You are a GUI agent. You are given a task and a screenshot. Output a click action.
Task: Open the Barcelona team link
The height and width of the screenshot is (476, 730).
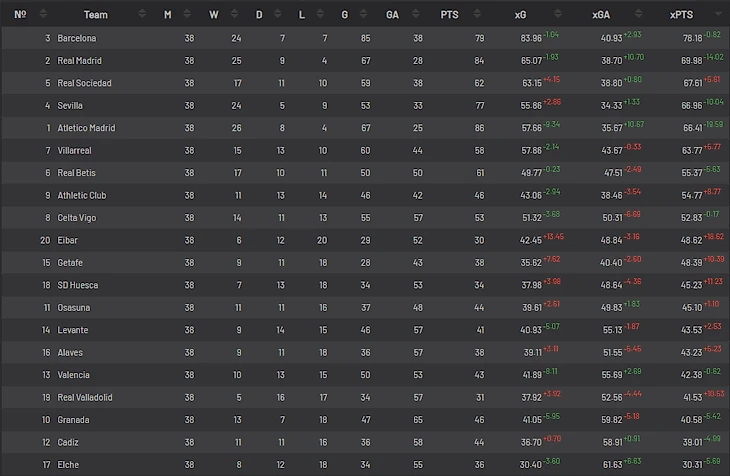pos(77,38)
